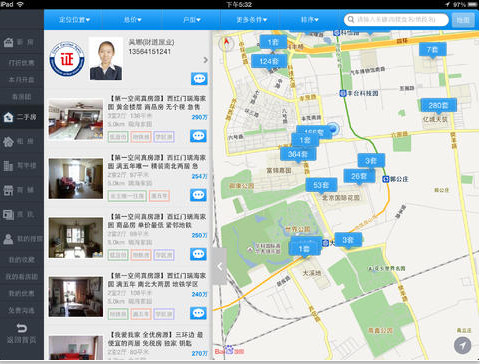Focus the keyword search input field

coord(396,20)
